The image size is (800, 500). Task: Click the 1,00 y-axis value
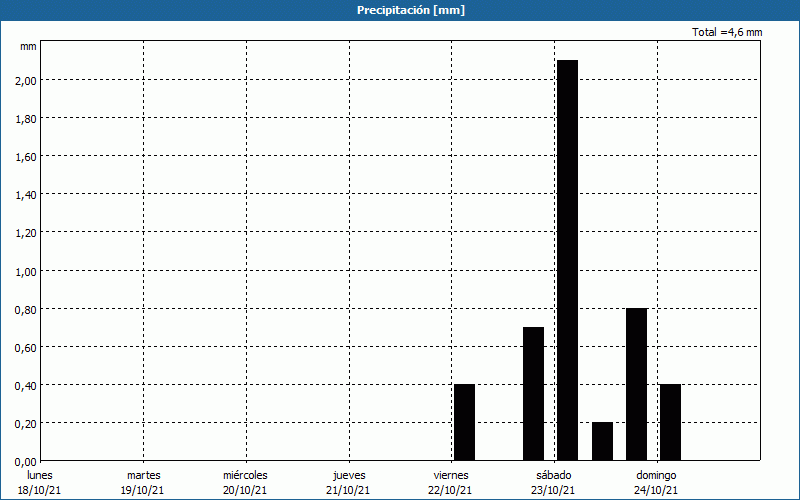coord(26,271)
